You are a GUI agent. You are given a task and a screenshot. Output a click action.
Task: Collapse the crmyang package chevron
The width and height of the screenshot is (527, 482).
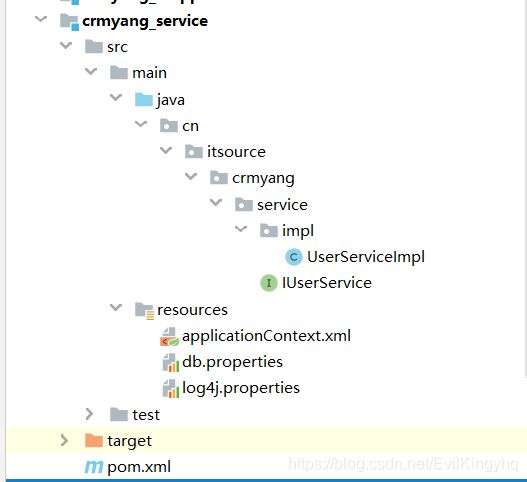[x=191, y=176]
